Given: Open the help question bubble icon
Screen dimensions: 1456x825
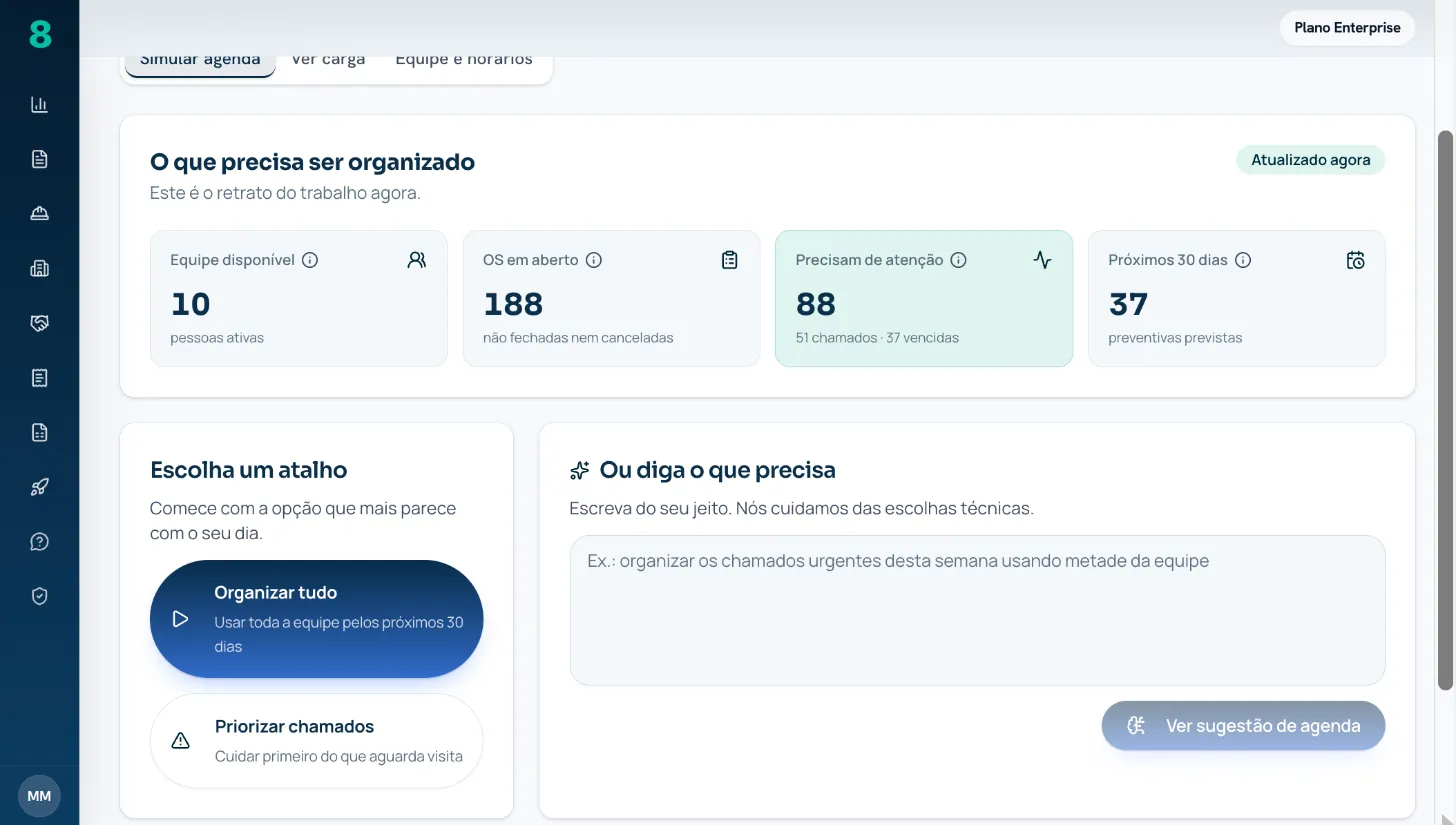Looking at the screenshot, I should [x=39, y=542].
